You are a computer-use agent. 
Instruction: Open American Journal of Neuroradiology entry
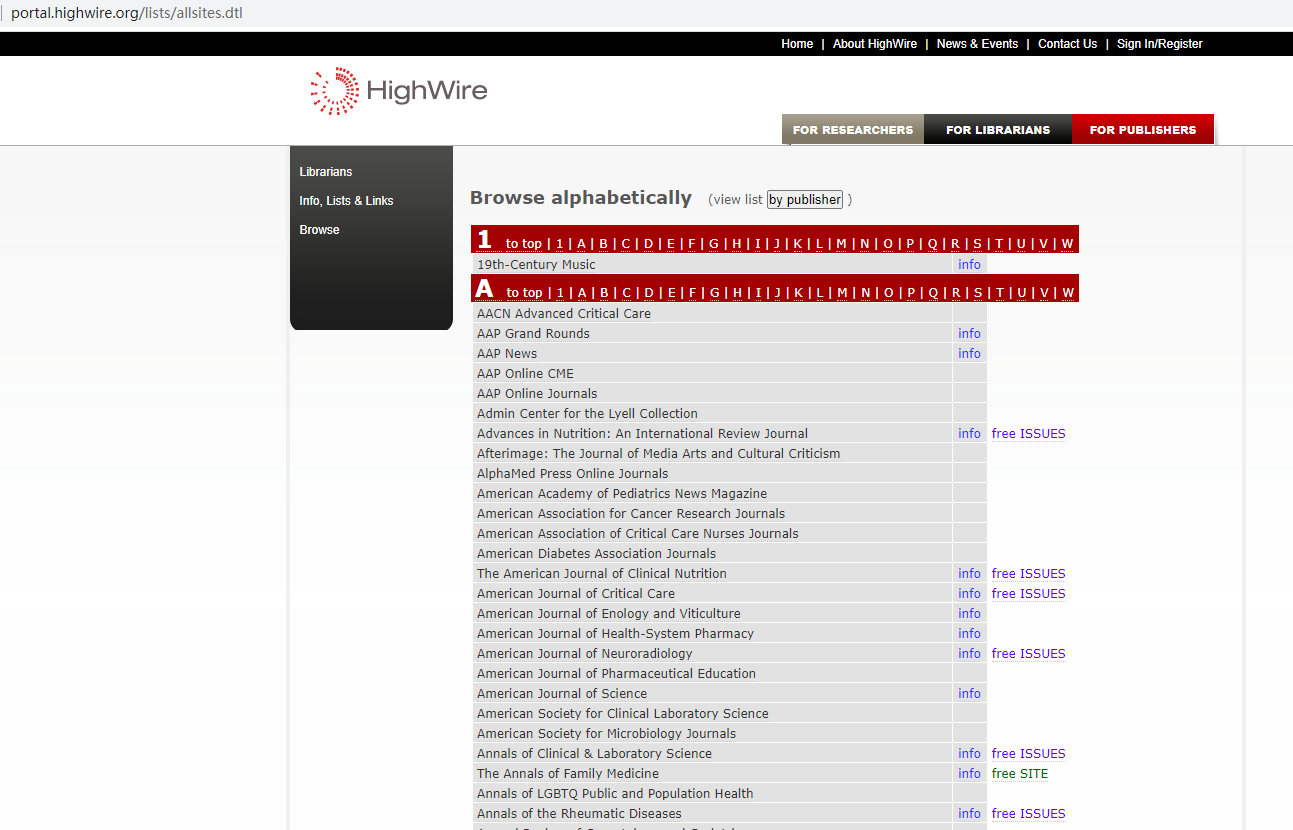pyautogui.click(x=584, y=654)
